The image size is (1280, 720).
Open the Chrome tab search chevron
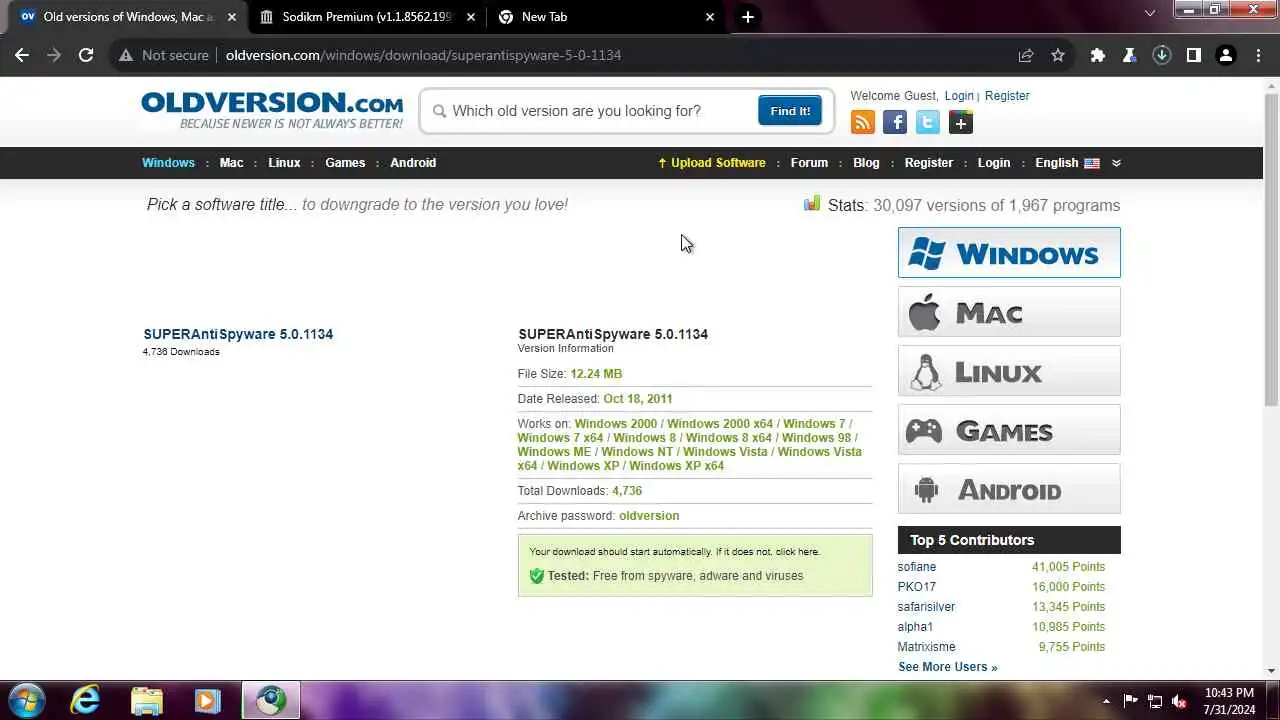(x=1150, y=12)
